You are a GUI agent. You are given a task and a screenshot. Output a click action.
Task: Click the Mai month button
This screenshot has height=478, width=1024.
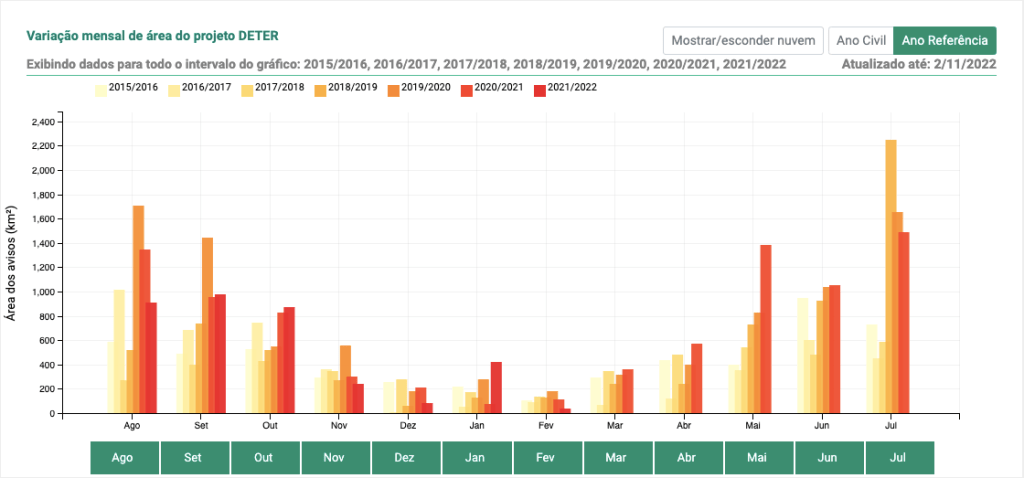pos(759,457)
